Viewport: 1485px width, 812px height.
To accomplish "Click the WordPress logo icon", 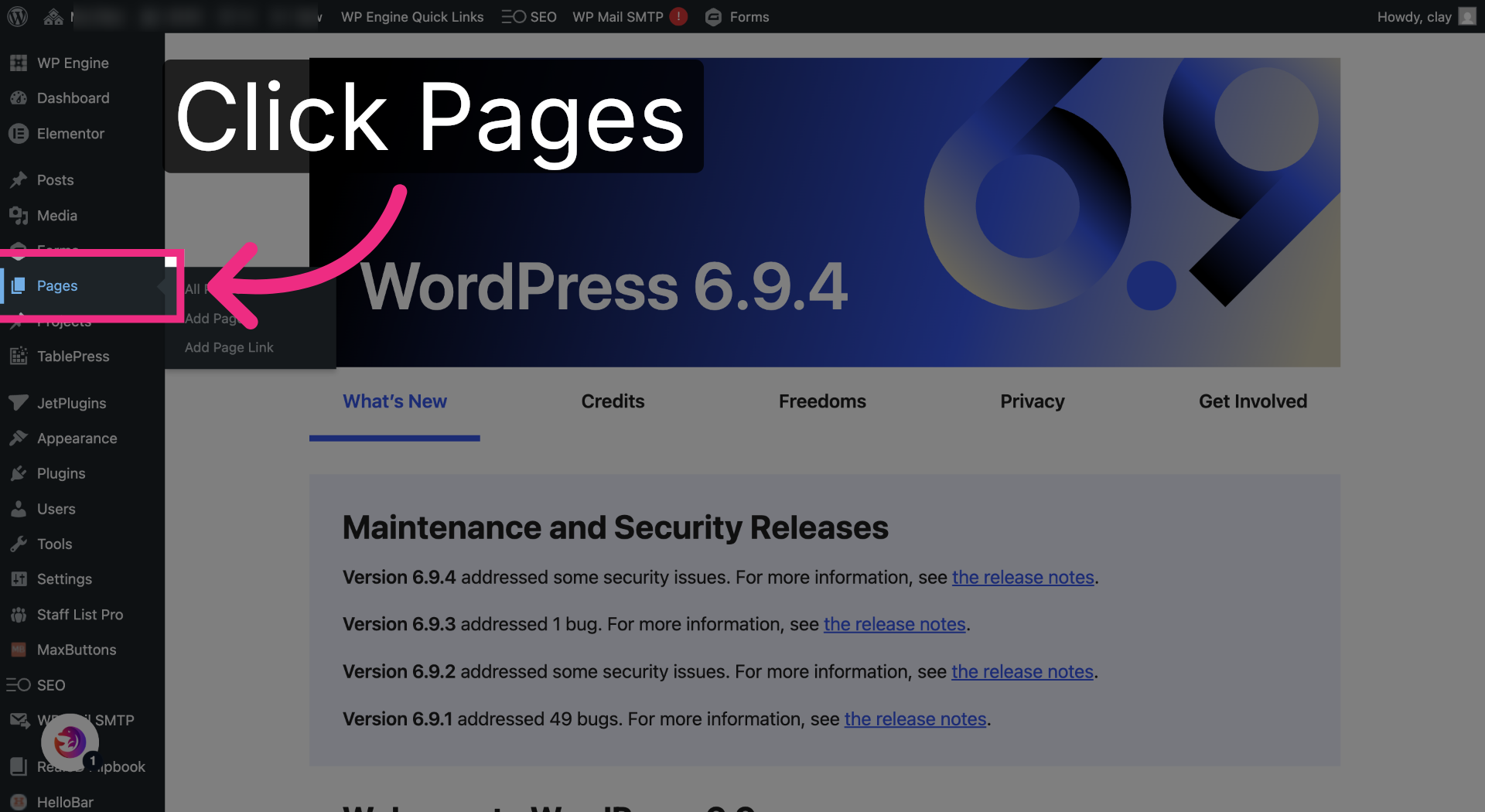I will click(18, 16).
